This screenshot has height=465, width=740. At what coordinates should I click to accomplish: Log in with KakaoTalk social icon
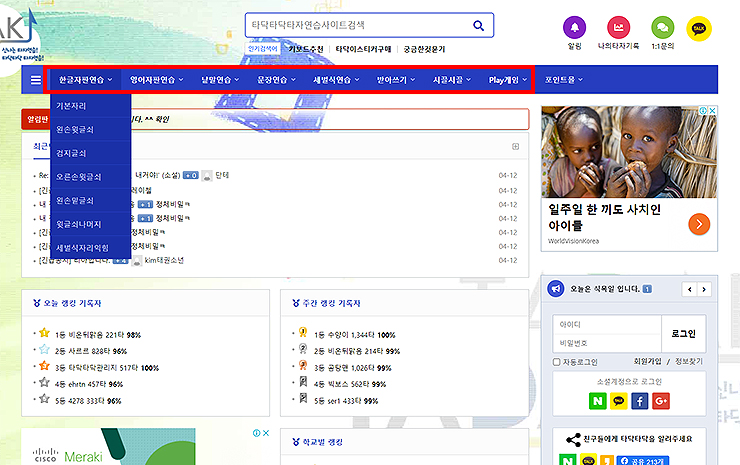point(618,401)
